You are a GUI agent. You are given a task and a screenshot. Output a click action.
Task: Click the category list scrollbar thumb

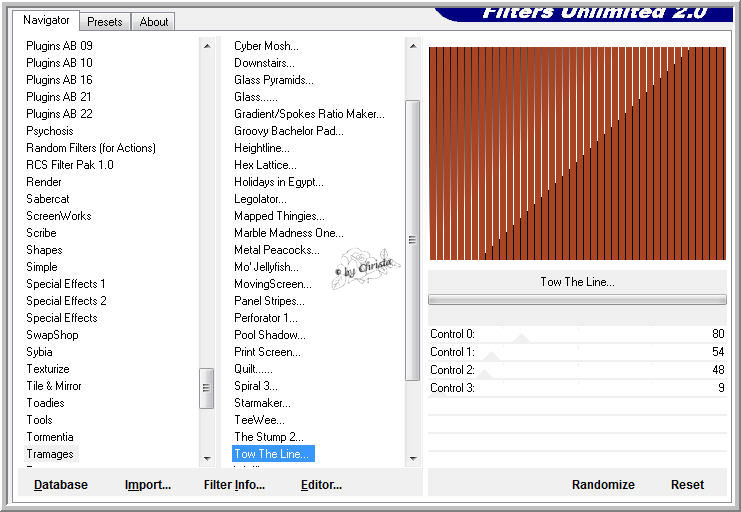pos(207,388)
